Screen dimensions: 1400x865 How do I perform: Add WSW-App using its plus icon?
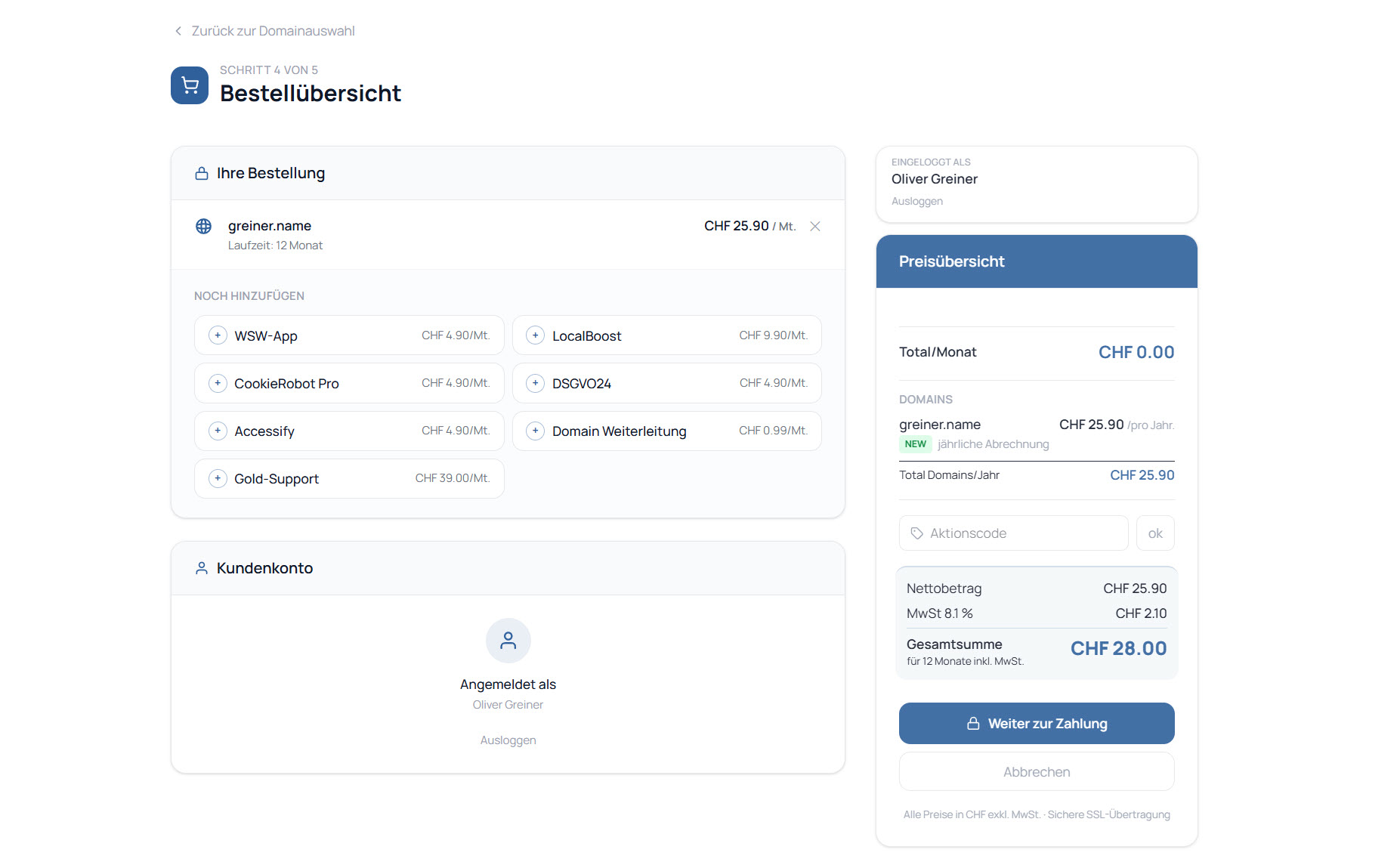click(x=218, y=335)
